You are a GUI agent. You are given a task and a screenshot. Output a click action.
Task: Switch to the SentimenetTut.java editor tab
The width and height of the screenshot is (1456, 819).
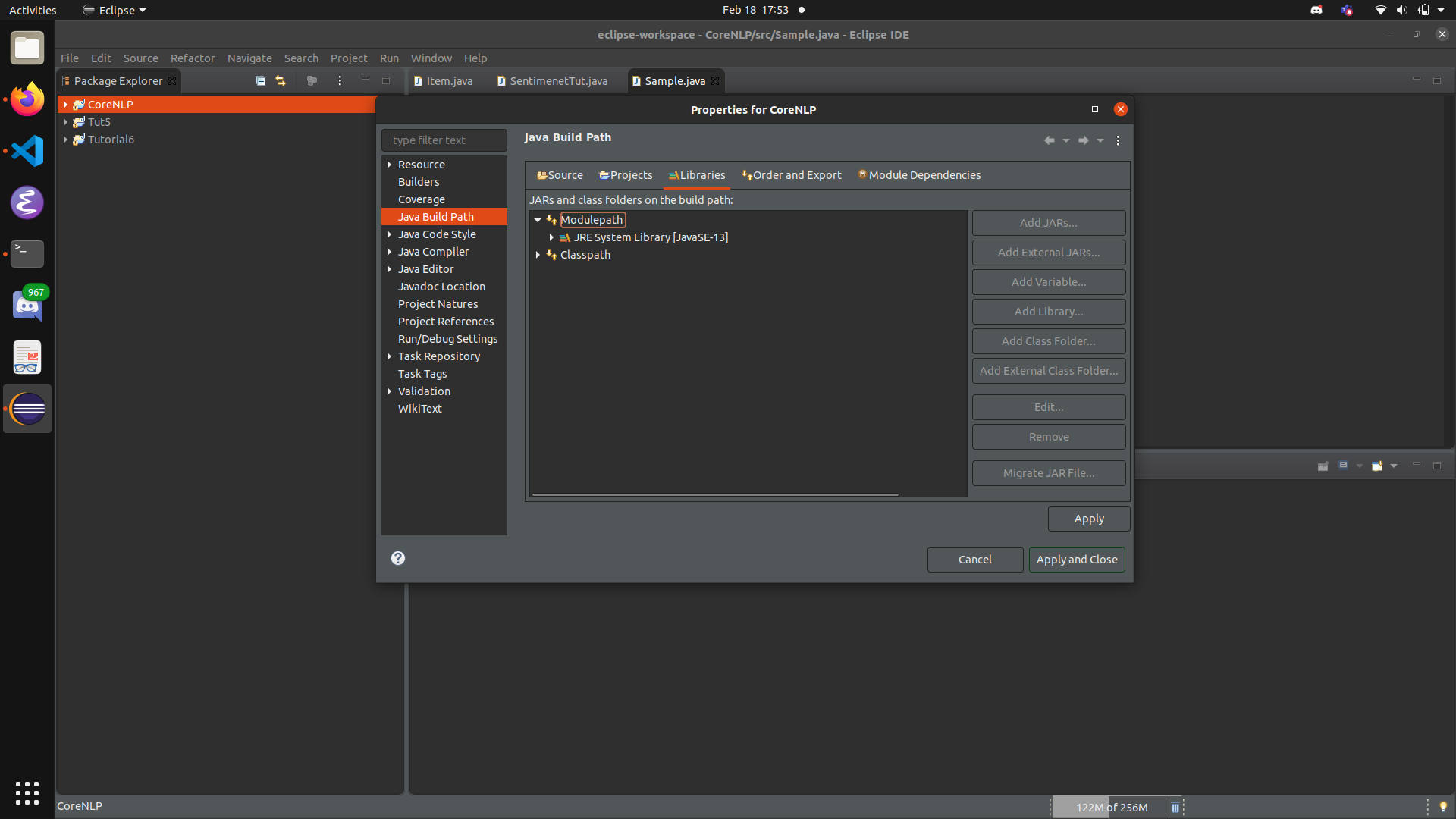pyautogui.click(x=558, y=81)
